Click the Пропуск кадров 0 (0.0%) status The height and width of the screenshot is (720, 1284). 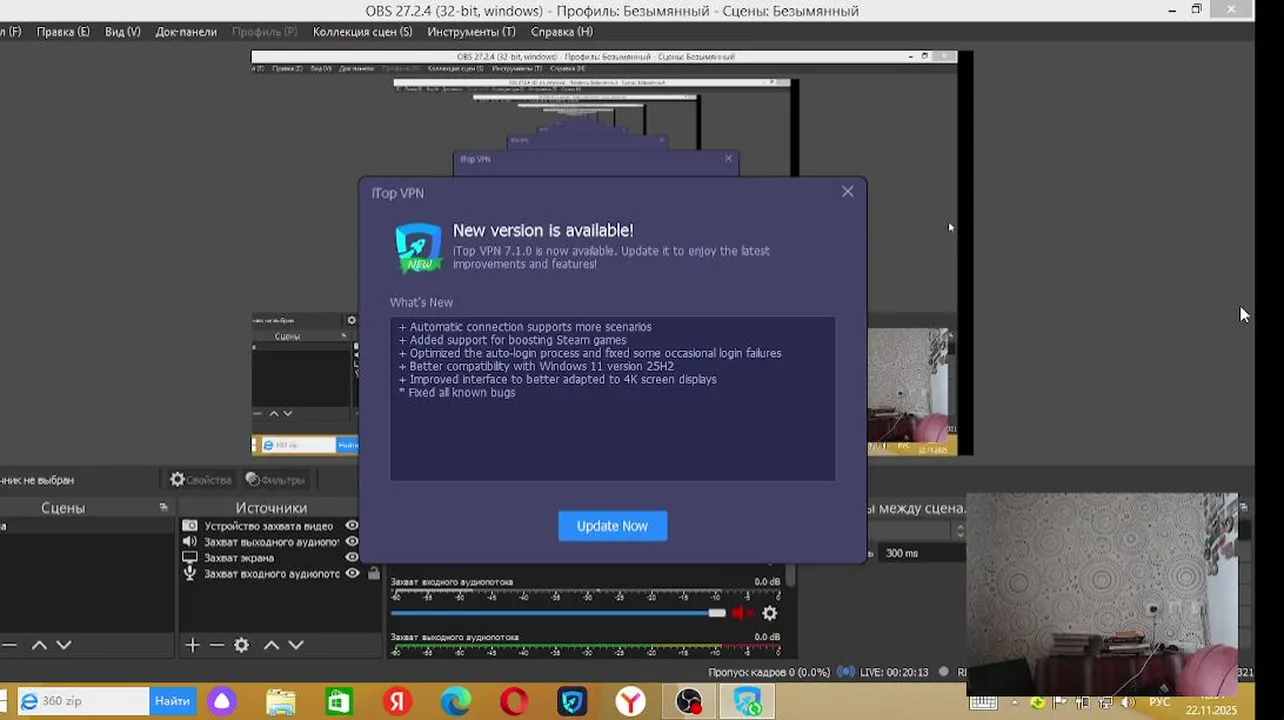pyautogui.click(x=769, y=672)
